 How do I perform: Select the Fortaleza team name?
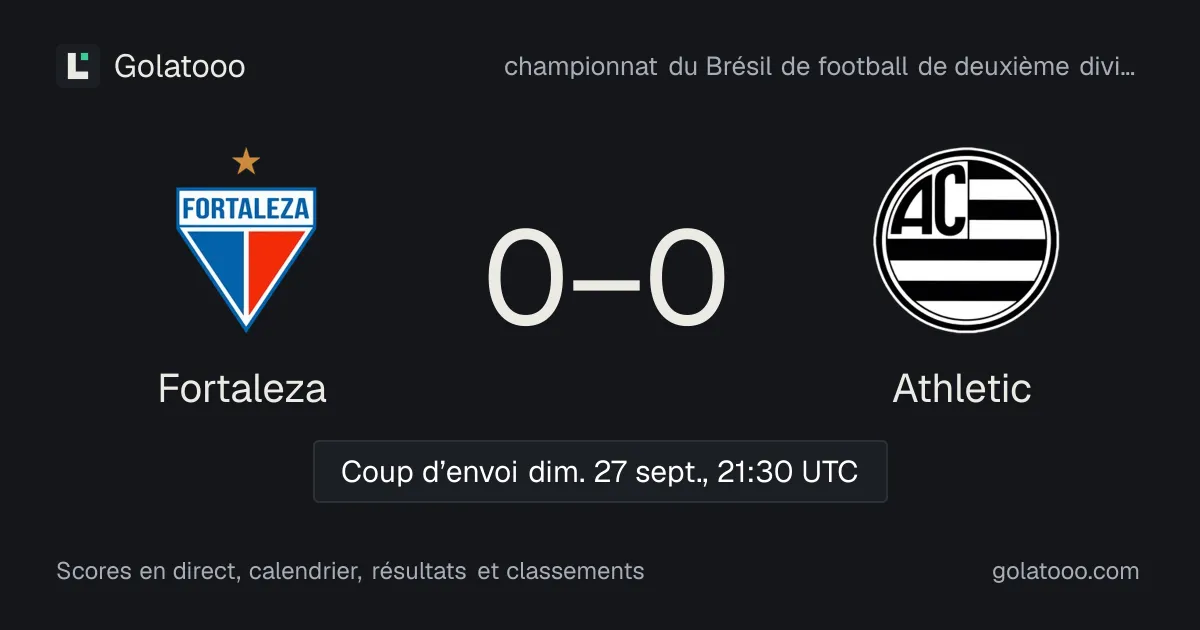coord(242,388)
